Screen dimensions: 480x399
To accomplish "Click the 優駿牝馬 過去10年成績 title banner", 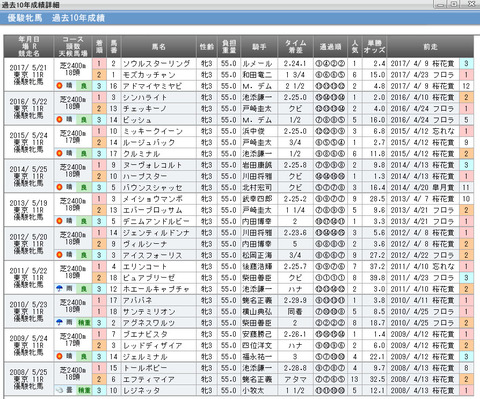I will (240, 18).
